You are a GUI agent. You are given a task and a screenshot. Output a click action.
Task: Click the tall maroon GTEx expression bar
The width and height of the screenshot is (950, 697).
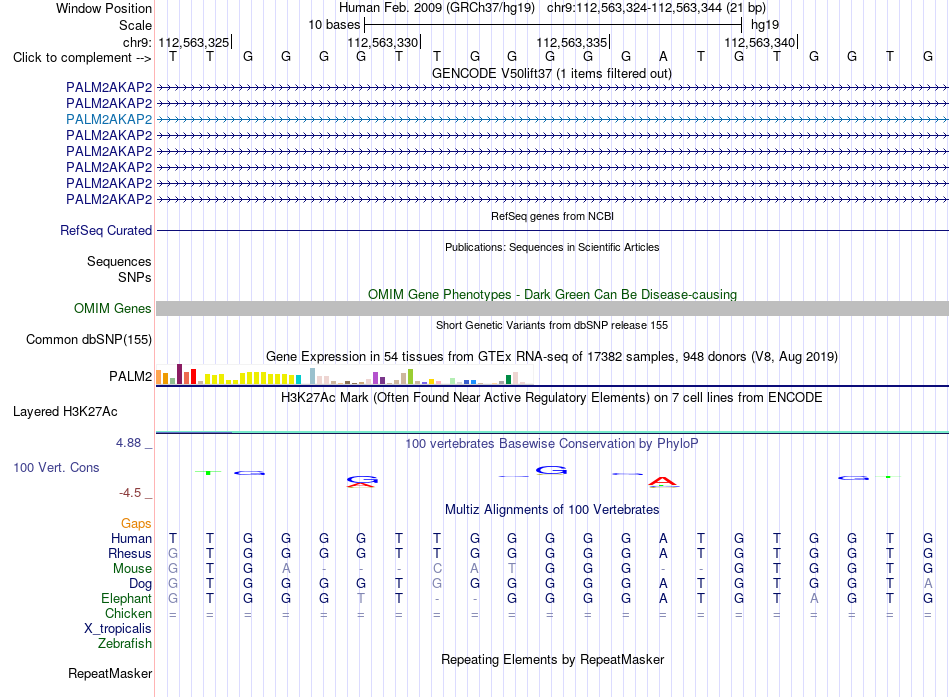coord(179,374)
